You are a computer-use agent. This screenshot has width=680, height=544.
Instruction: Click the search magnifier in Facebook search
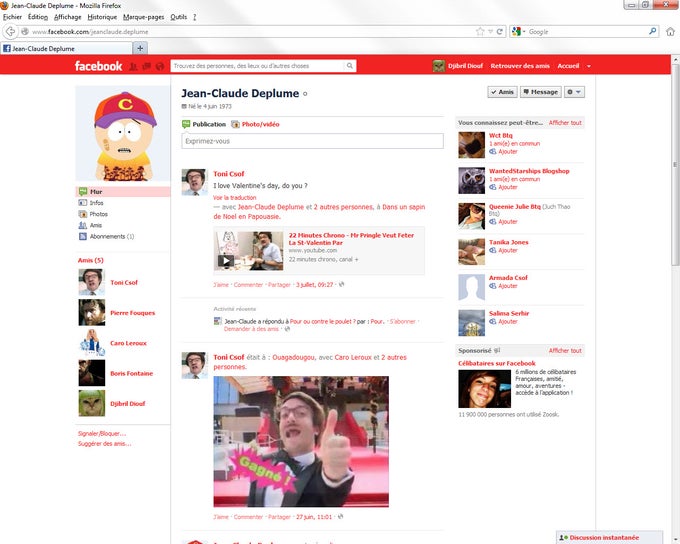click(x=350, y=66)
